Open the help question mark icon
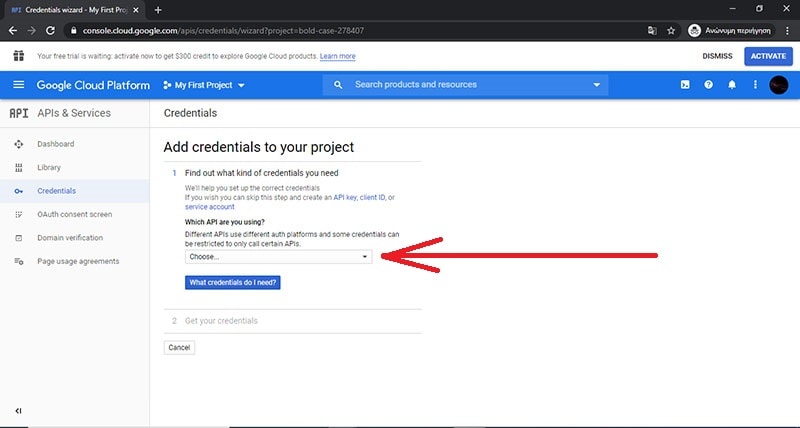The width and height of the screenshot is (800, 428). click(x=708, y=85)
